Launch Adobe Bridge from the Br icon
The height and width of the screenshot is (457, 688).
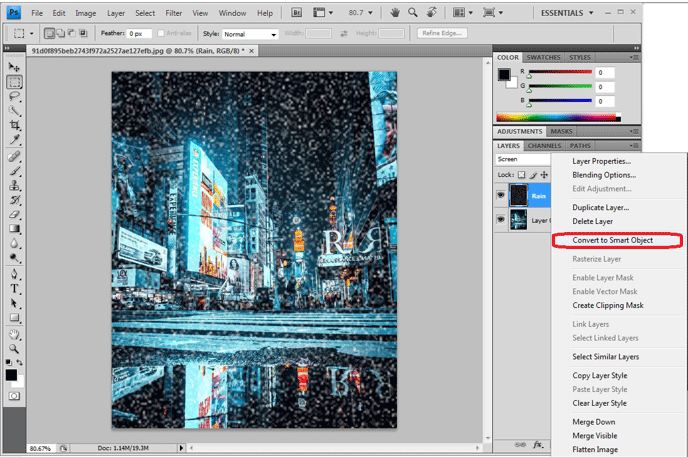(x=298, y=13)
